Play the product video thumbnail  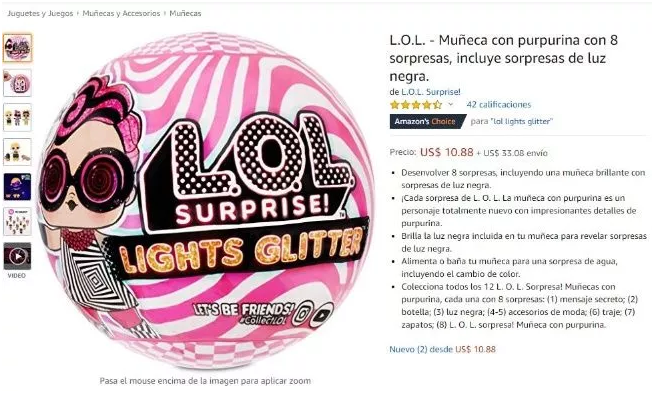pos(17,256)
